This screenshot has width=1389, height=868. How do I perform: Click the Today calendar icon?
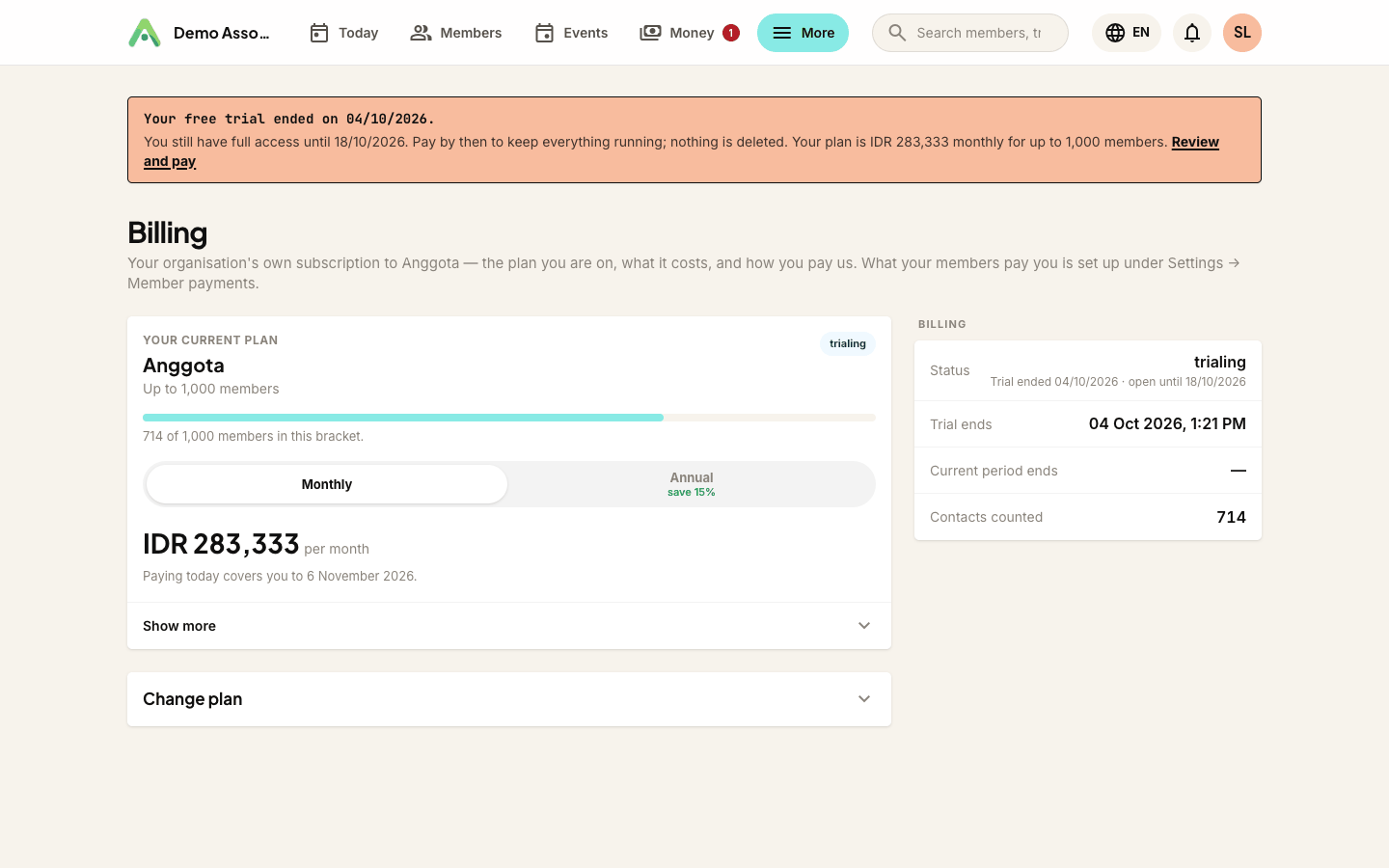[x=319, y=33]
